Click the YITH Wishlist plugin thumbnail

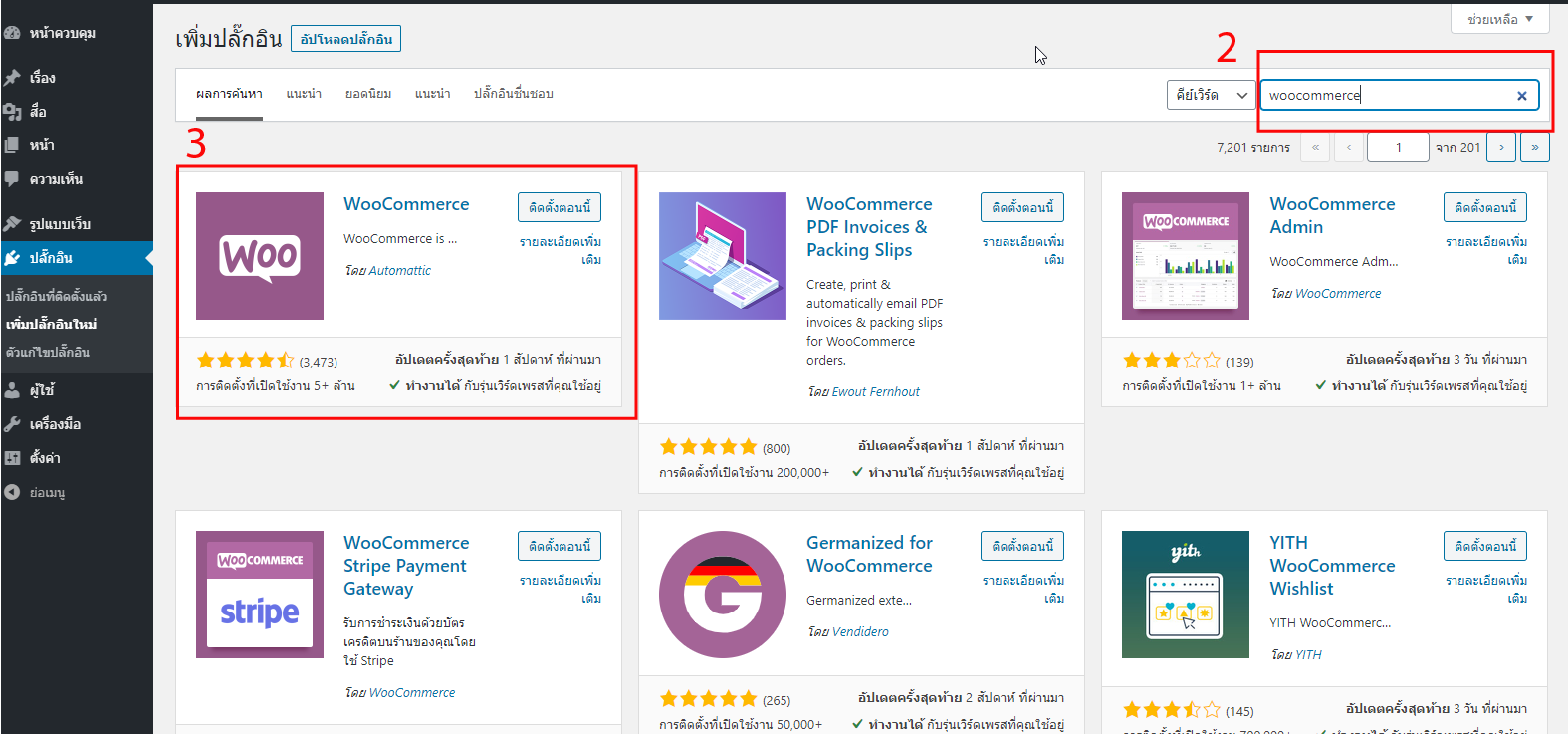pos(1186,595)
